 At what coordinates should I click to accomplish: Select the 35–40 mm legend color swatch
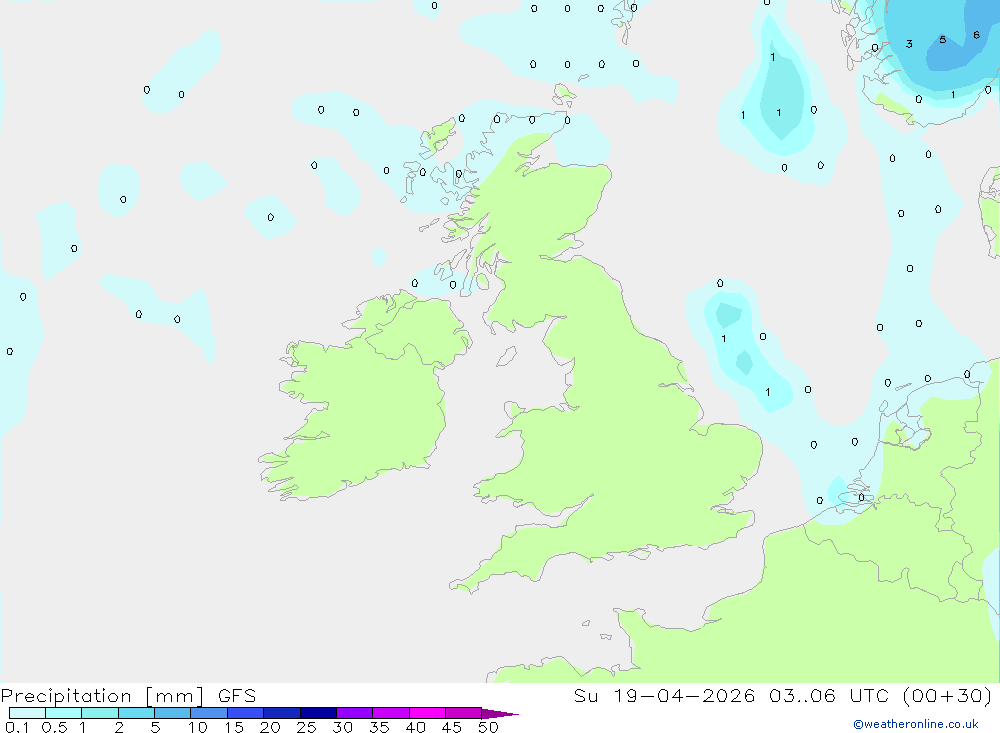coord(391,713)
